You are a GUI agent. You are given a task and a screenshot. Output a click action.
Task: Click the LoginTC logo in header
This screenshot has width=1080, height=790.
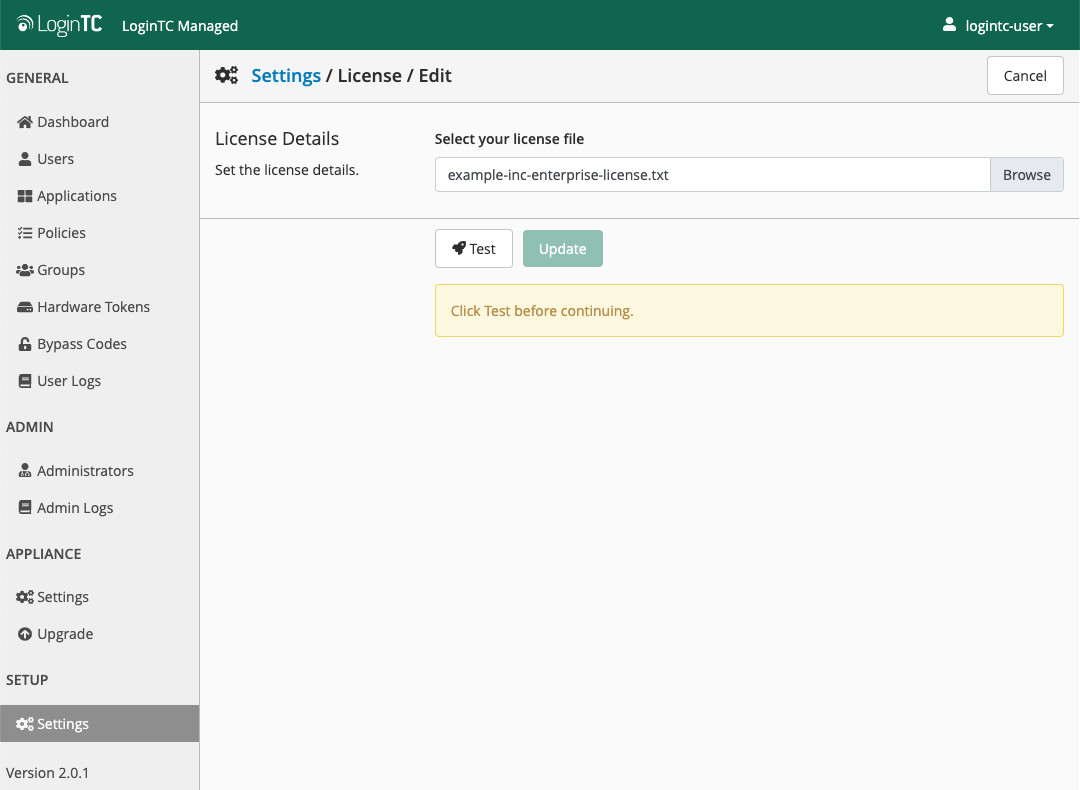59,25
